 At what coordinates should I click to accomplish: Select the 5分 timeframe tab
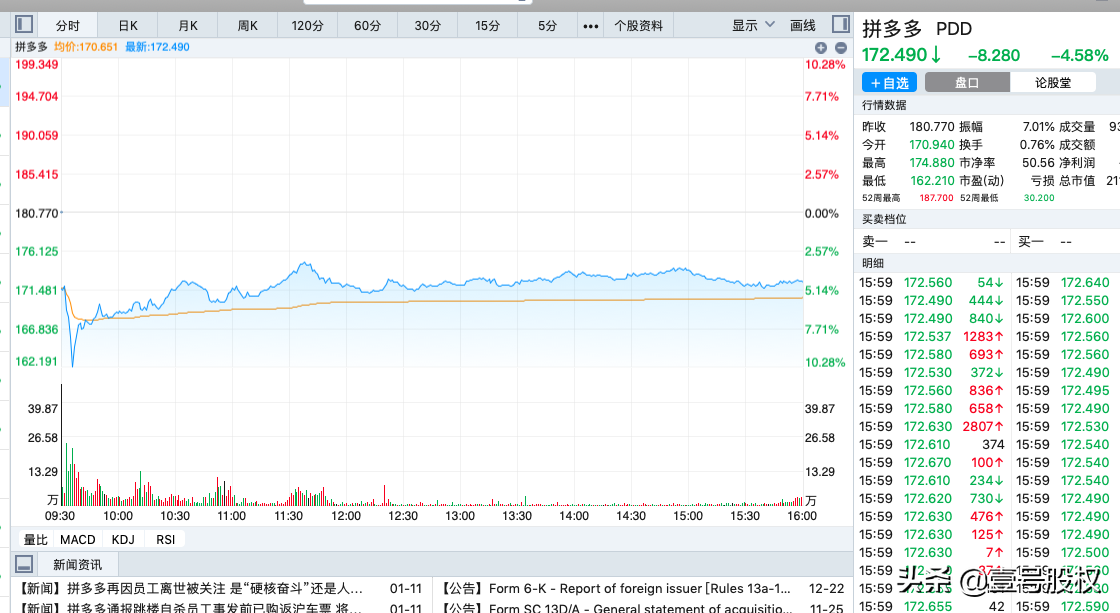pos(547,26)
